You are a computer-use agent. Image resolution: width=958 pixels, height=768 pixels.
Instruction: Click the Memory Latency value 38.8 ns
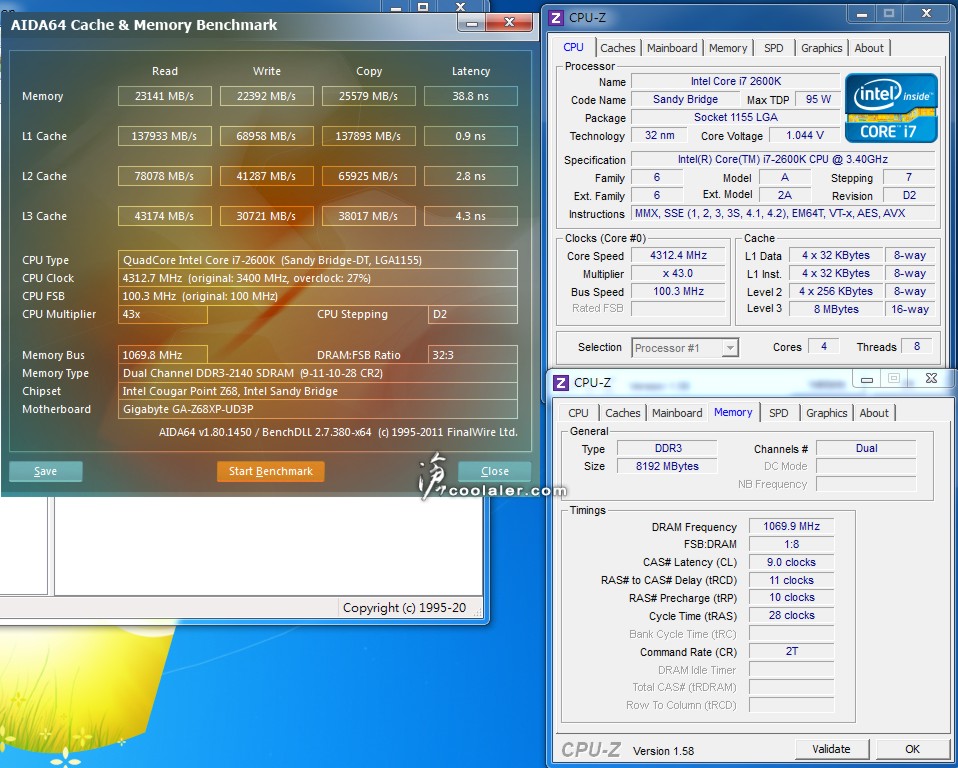tap(471, 96)
